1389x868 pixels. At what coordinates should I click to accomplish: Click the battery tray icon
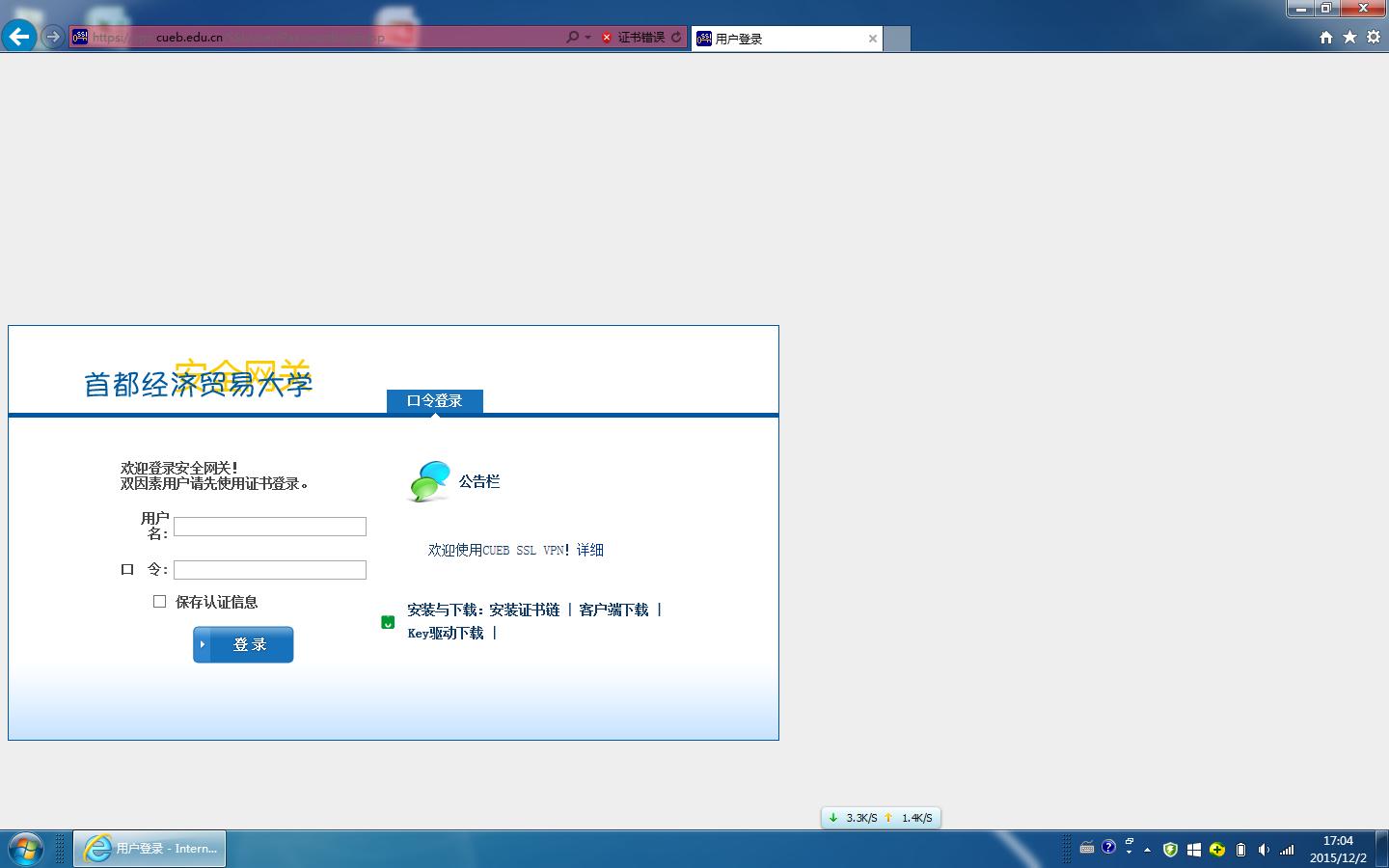[x=1241, y=850]
